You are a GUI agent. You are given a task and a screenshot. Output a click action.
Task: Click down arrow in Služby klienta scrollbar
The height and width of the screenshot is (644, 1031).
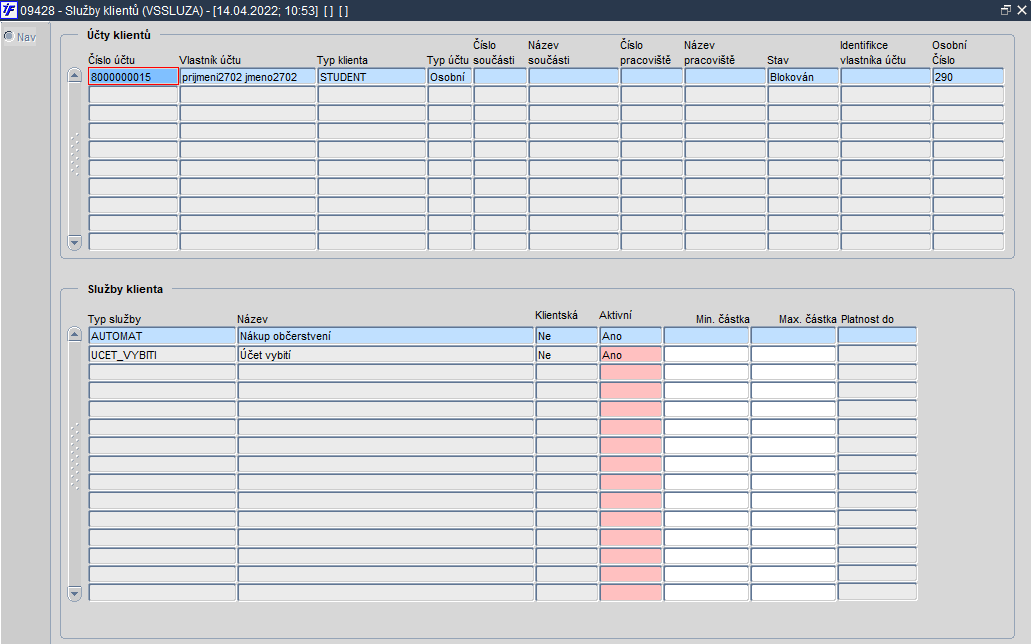(74, 593)
